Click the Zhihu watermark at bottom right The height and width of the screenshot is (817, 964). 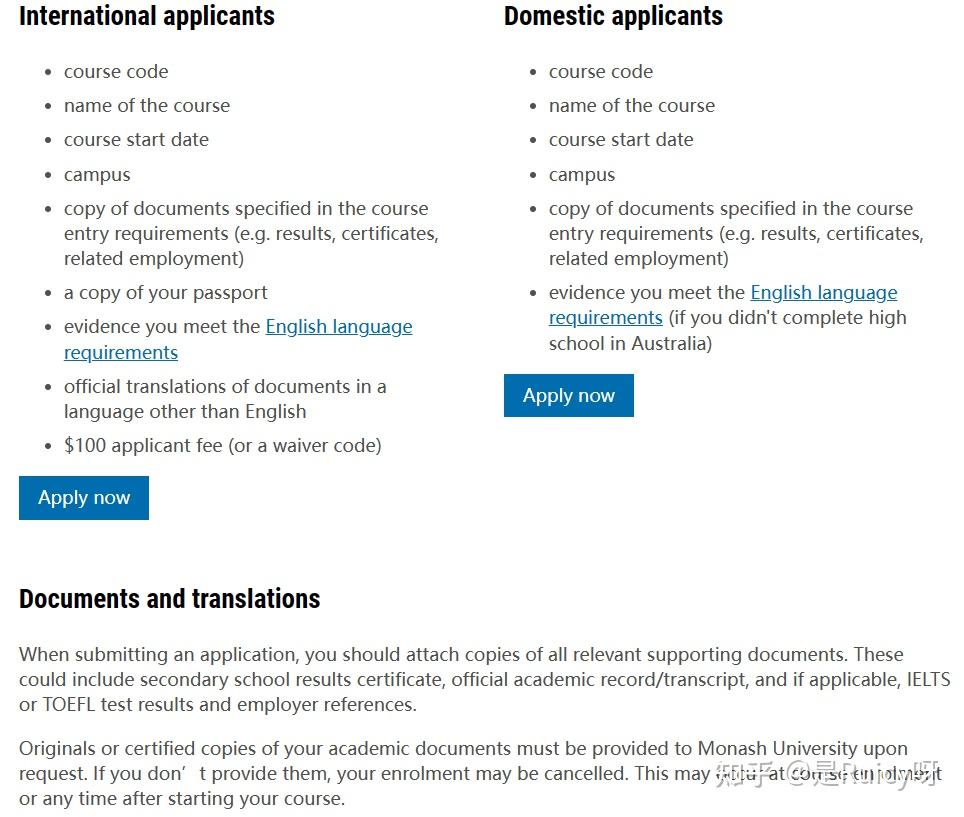pyautogui.click(x=828, y=774)
